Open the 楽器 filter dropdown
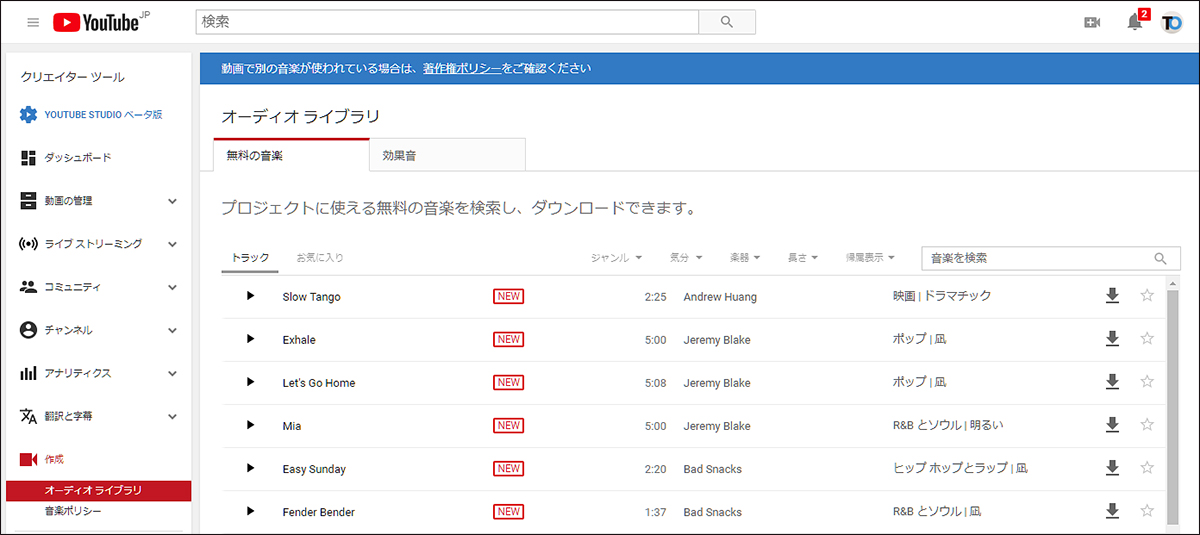The image size is (1200, 535). coord(745,258)
